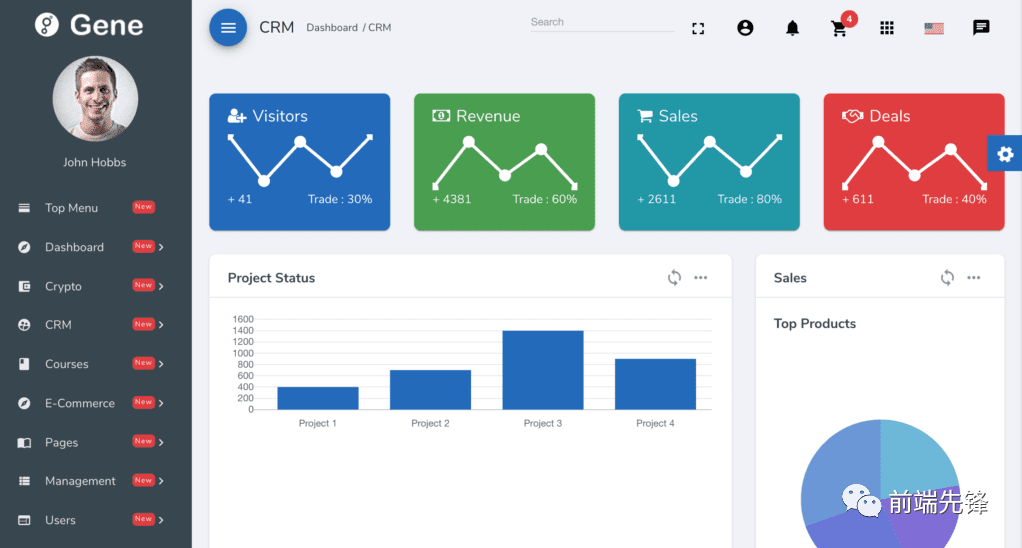Click the Visitors line chart
This screenshot has width=1022, height=548.
click(x=300, y=158)
